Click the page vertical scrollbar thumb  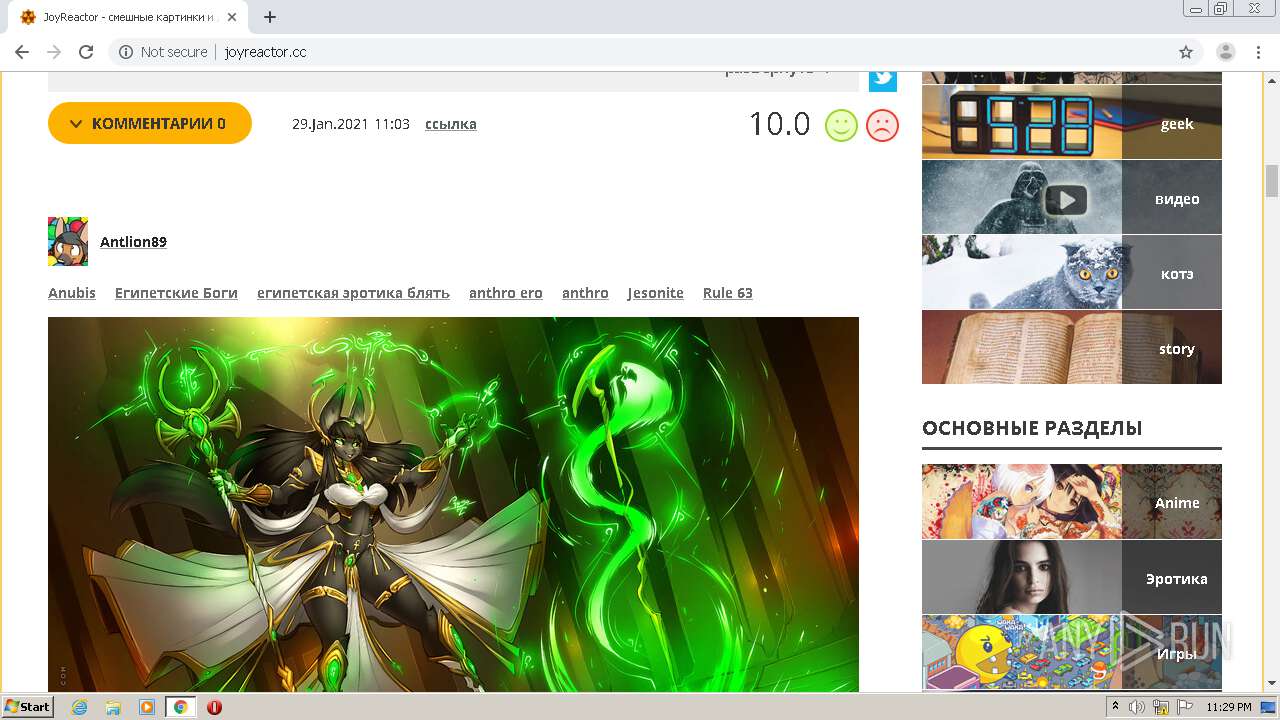[1272, 181]
